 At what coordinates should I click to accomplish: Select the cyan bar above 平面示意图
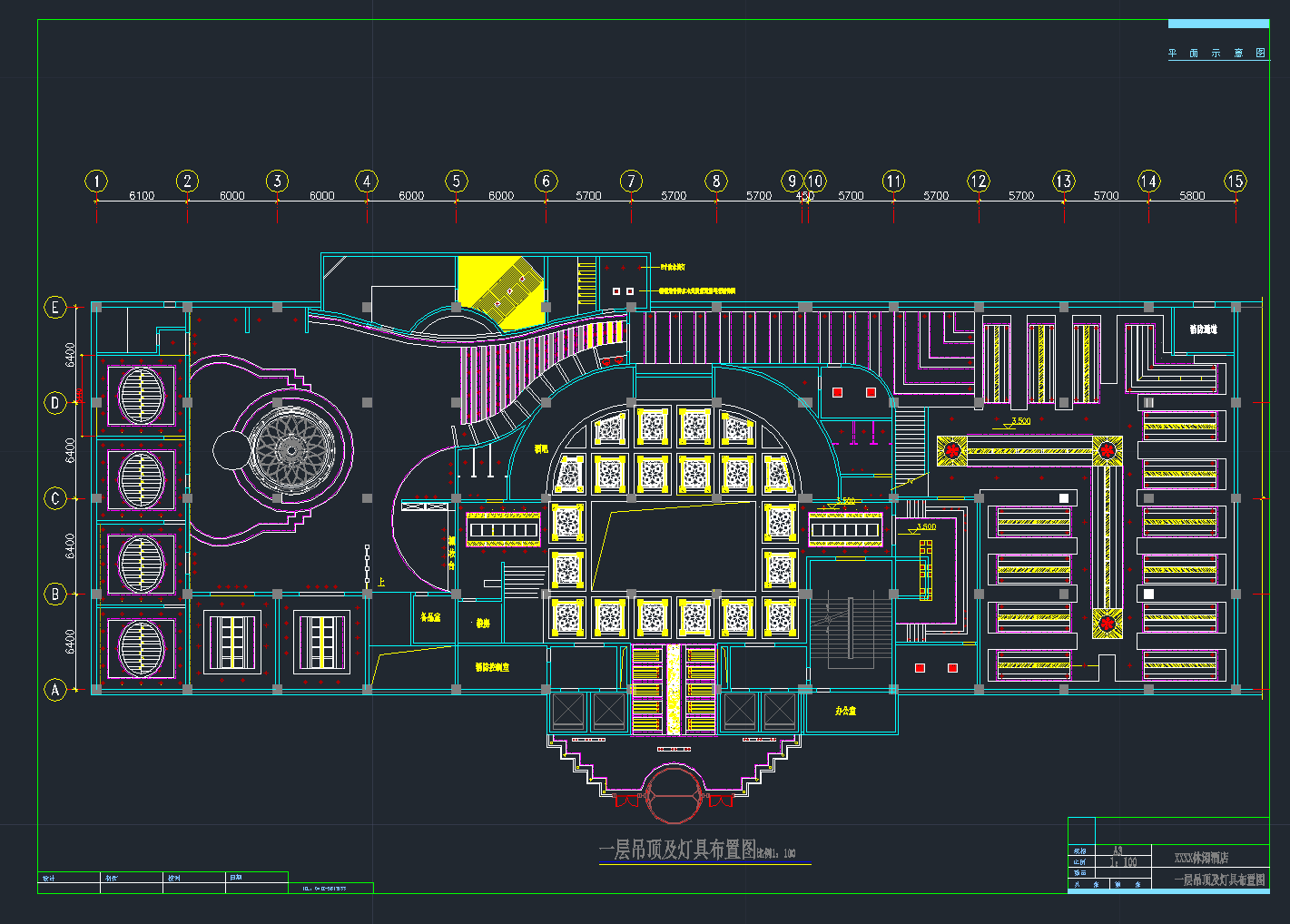(1218, 24)
